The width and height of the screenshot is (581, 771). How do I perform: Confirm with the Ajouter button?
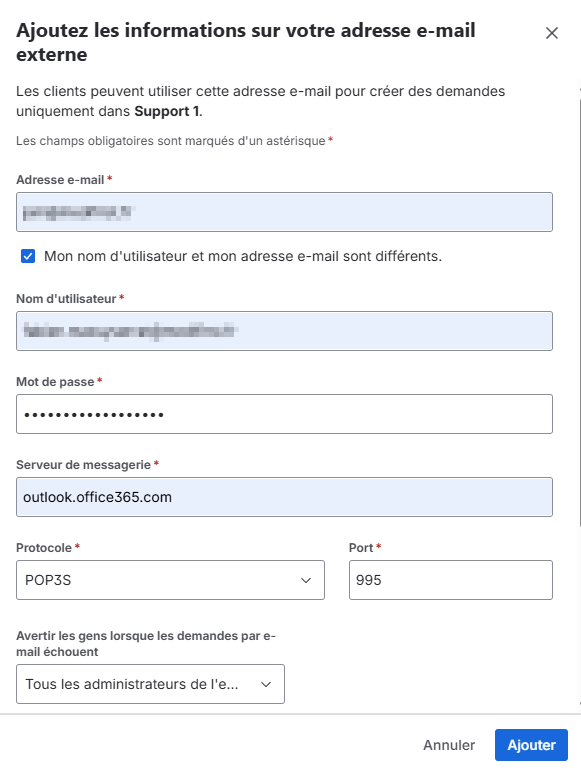click(531, 745)
